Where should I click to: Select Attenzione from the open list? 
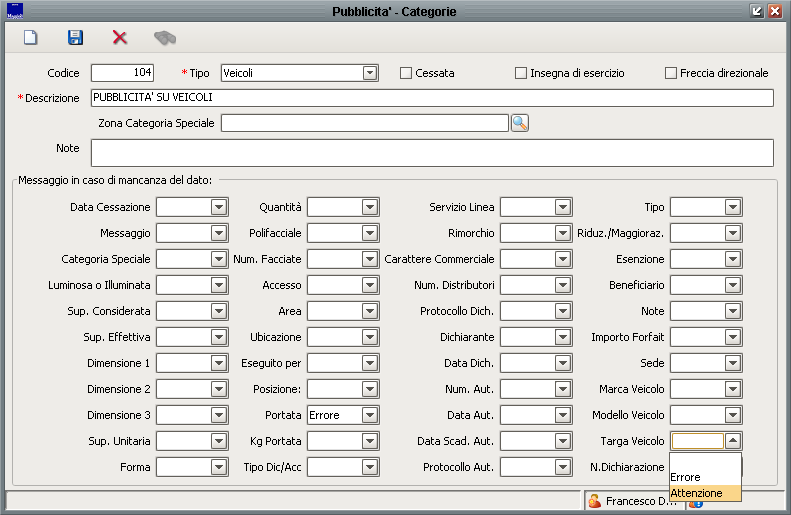(x=697, y=493)
